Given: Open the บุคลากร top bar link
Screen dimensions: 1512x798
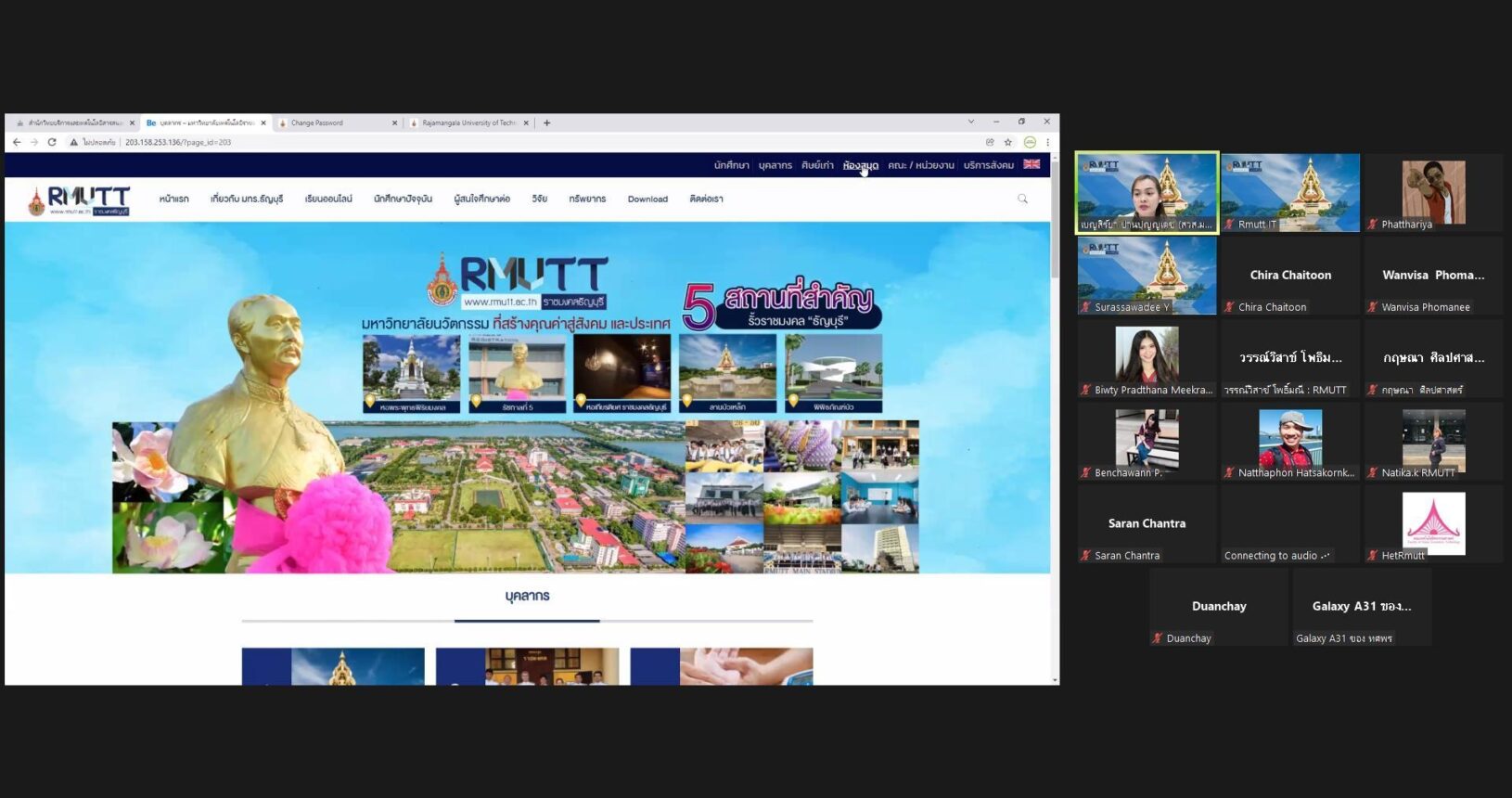Looking at the screenshot, I should tap(775, 165).
